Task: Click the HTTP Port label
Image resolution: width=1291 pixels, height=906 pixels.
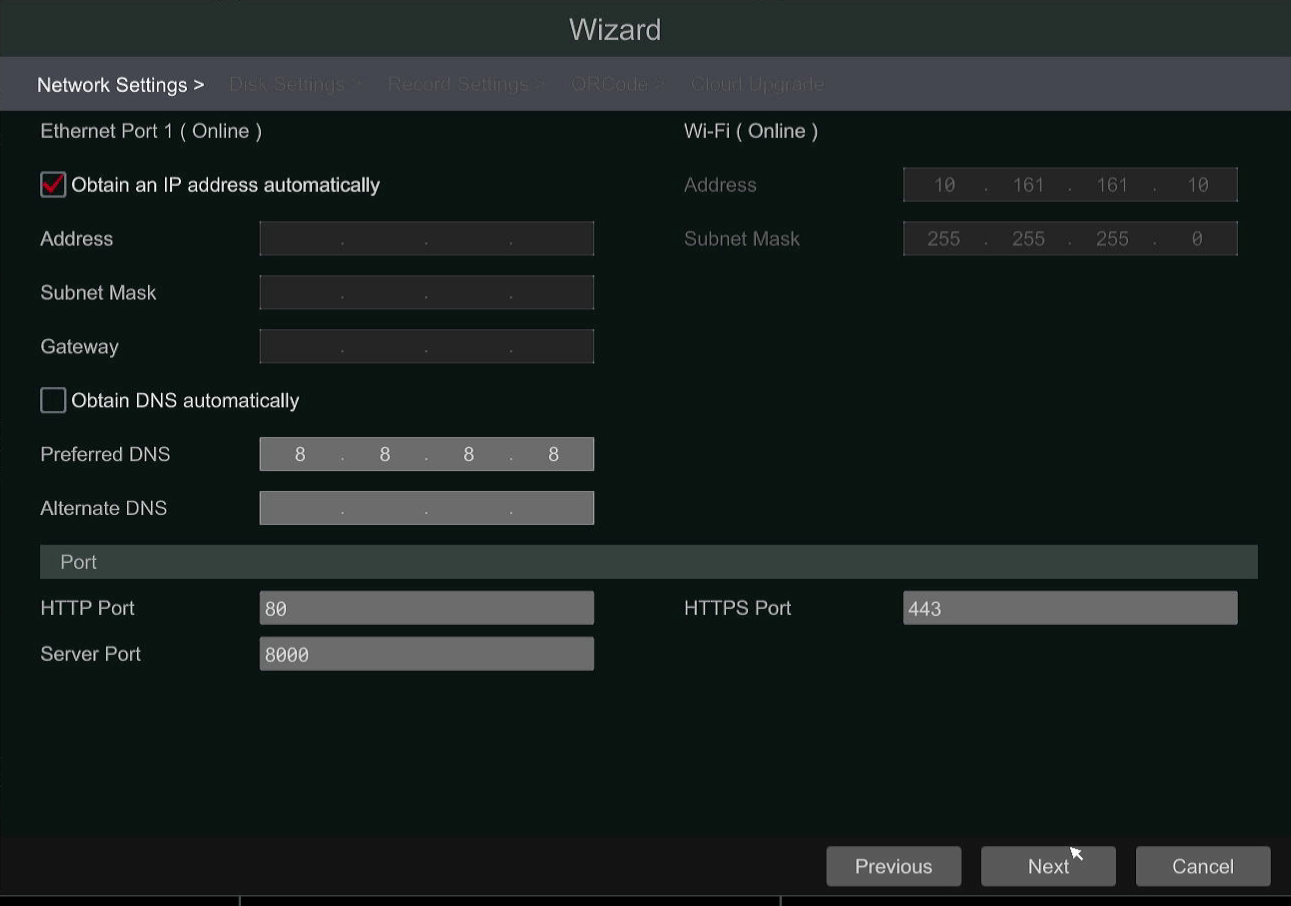Action: point(87,608)
